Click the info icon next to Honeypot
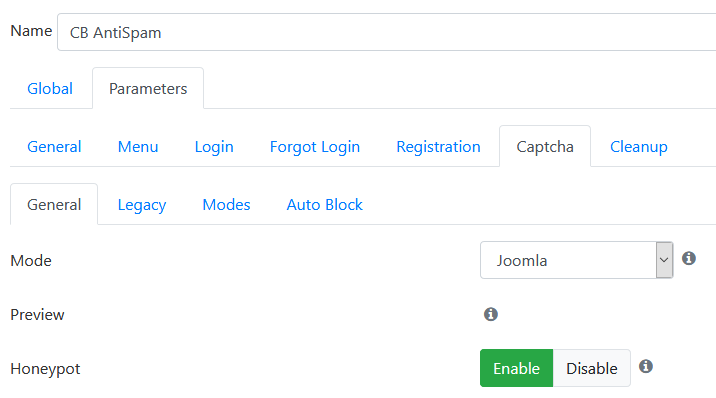Screen dimensions: 716x398 click(646, 366)
